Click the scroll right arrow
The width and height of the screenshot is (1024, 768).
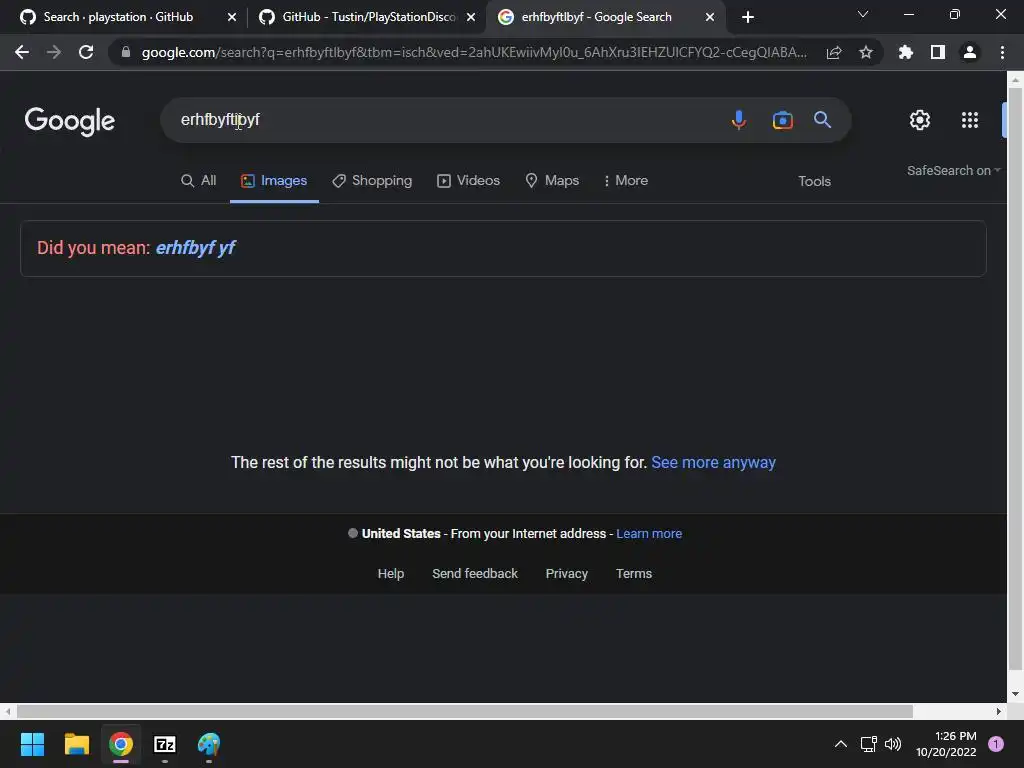coord(999,711)
